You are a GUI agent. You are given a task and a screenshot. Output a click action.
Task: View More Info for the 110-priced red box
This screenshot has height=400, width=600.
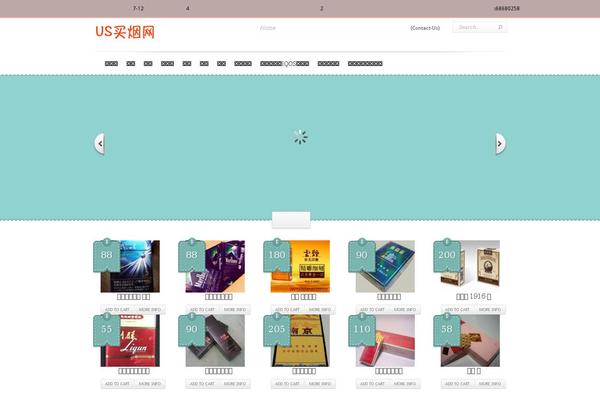point(404,384)
